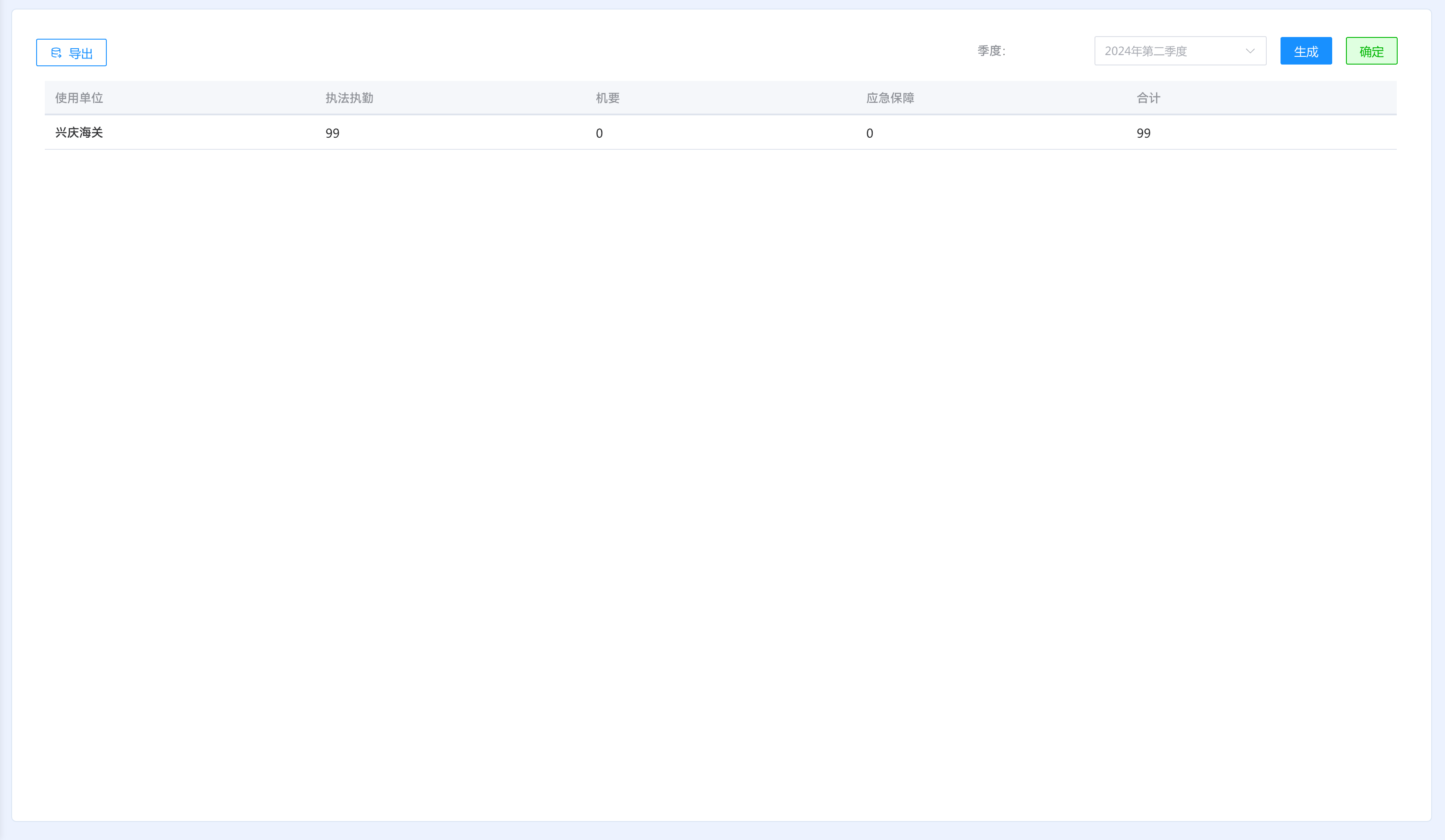This screenshot has height=840, width=1445.
Task: Click the 应急保障 value 0 cell
Action: point(869,133)
